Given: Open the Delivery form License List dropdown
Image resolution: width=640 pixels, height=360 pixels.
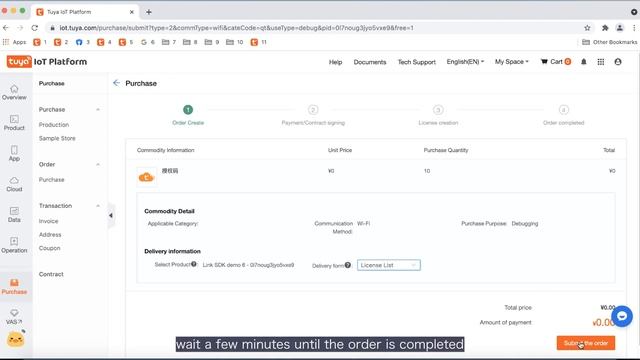Looking at the screenshot, I should (389, 265).
